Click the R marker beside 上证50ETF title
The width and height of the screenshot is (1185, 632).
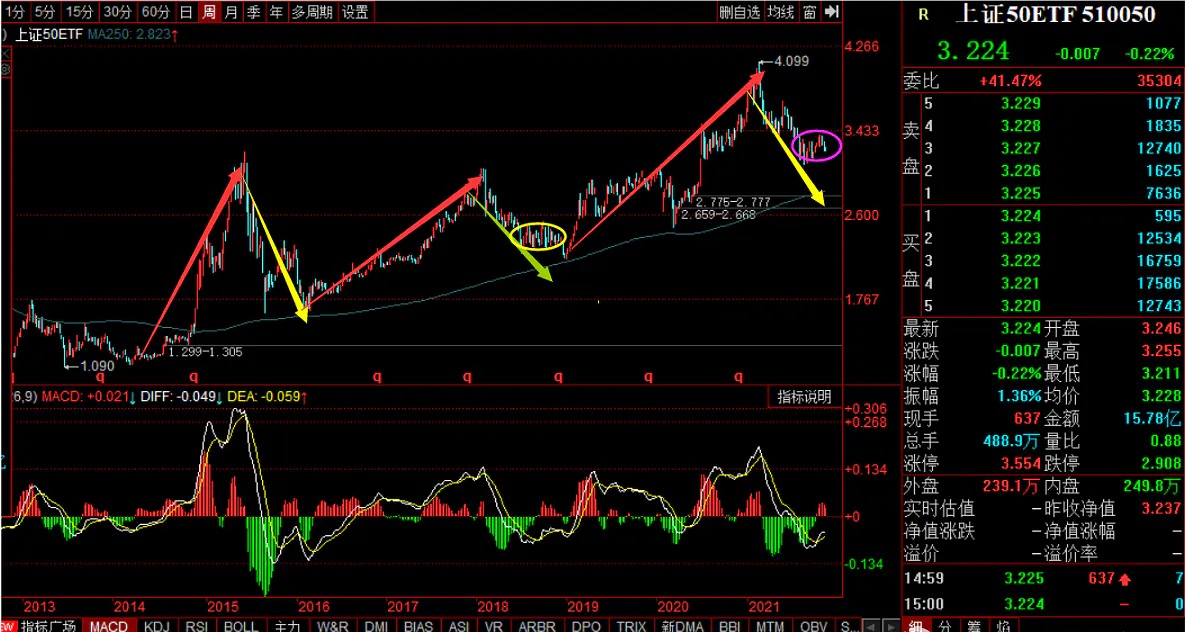[x=923, y=14]
